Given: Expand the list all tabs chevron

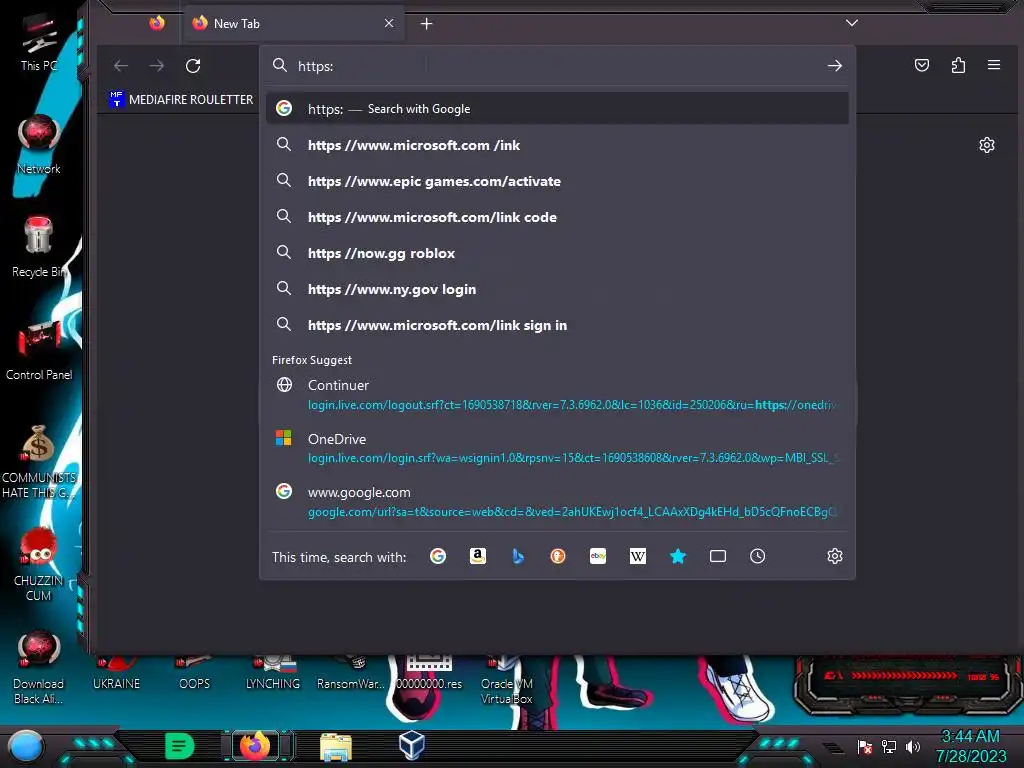Looking at the screenshot, I should pos(852,23).
